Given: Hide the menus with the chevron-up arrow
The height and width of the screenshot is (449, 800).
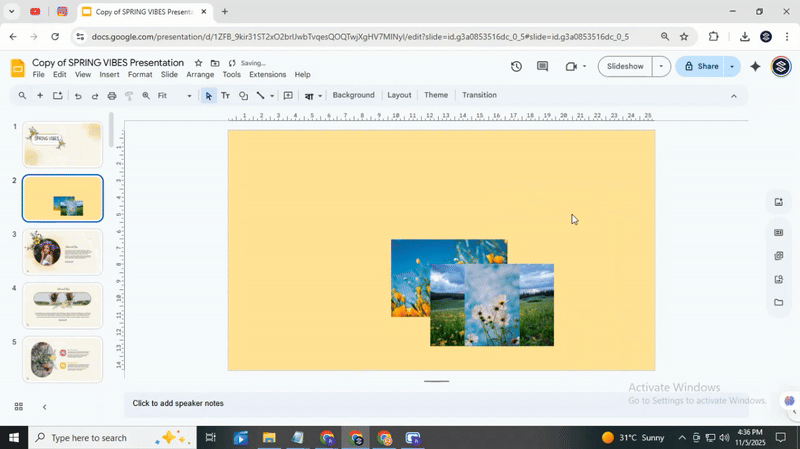Looking at the screenshot, I should click(733, 96).
